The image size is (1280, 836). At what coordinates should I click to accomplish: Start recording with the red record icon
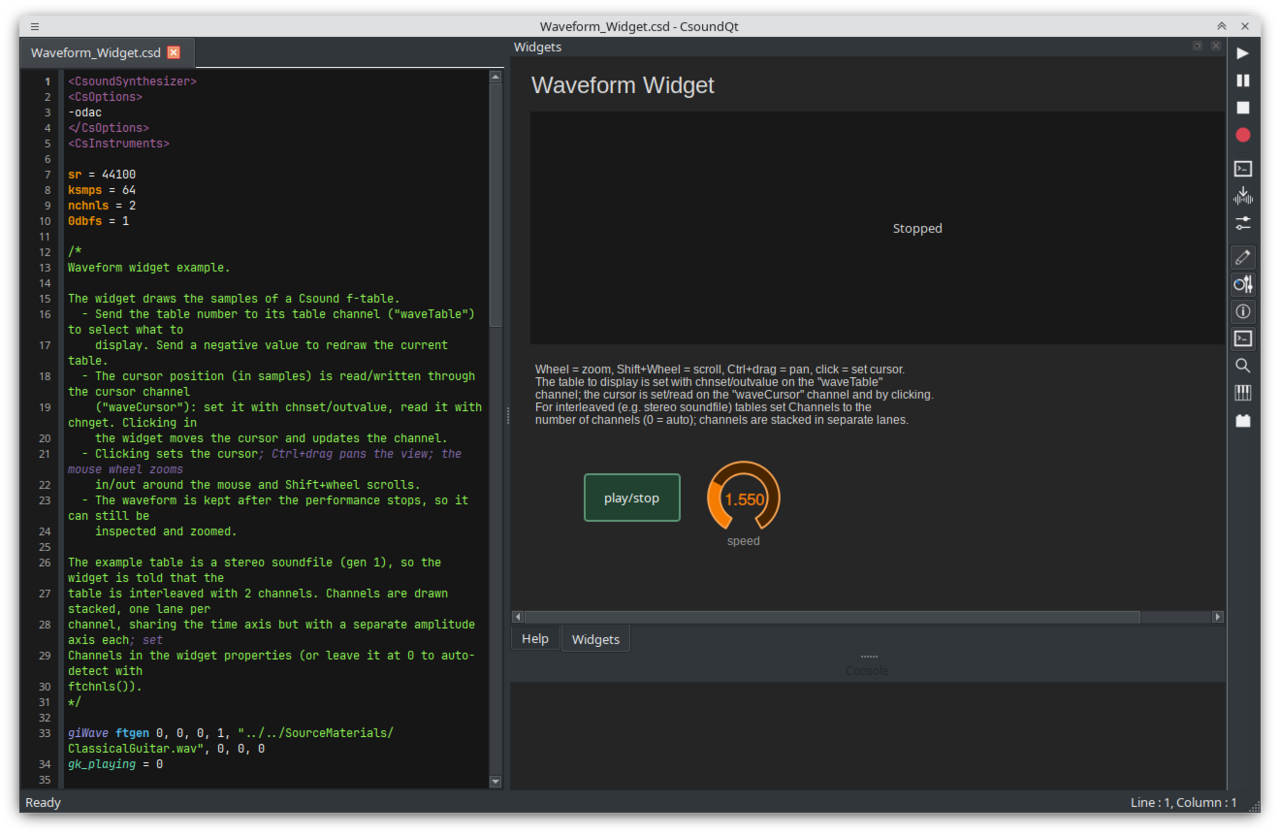[x=1243, y=135]
